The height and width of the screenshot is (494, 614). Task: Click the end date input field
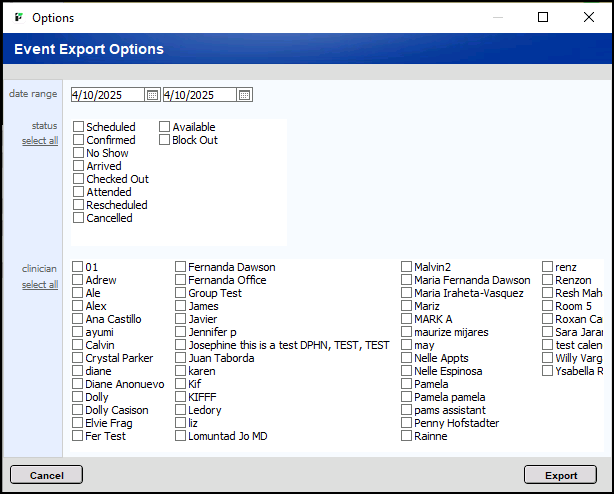pyautogui.click(x=199, y=95)
